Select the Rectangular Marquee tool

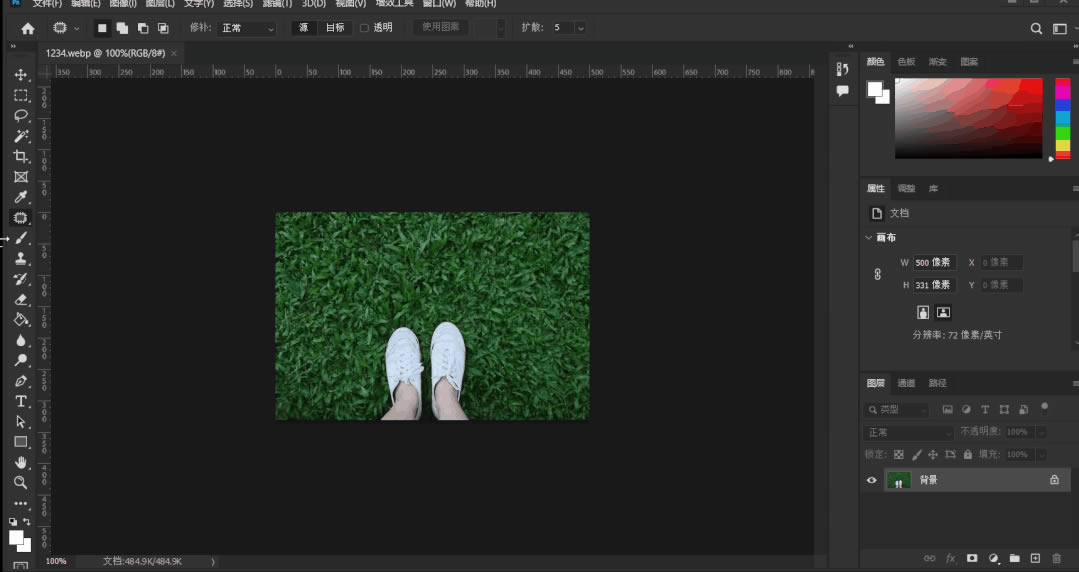coord(21,95)
